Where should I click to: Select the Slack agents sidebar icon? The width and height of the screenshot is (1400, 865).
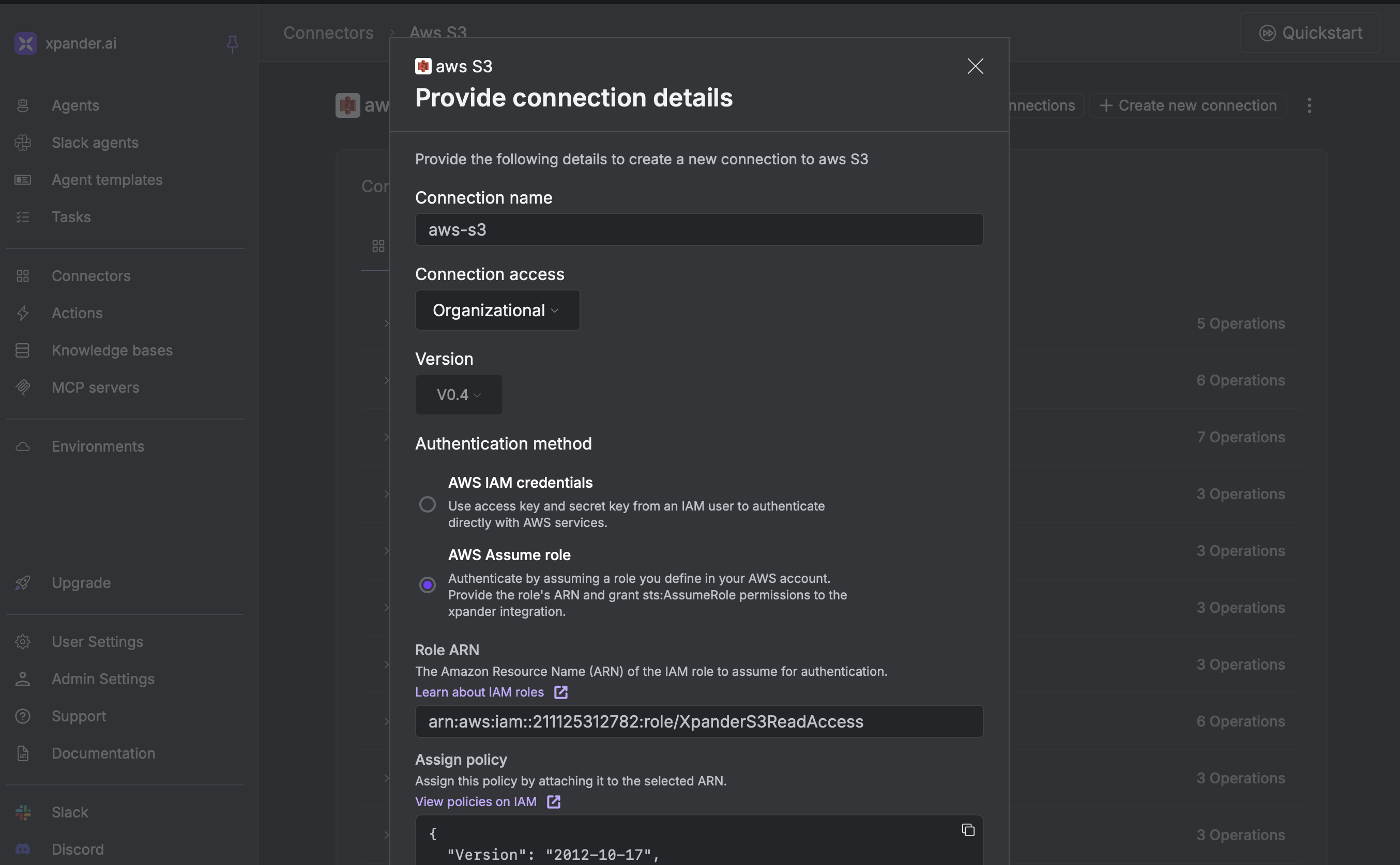coord(23,143)
